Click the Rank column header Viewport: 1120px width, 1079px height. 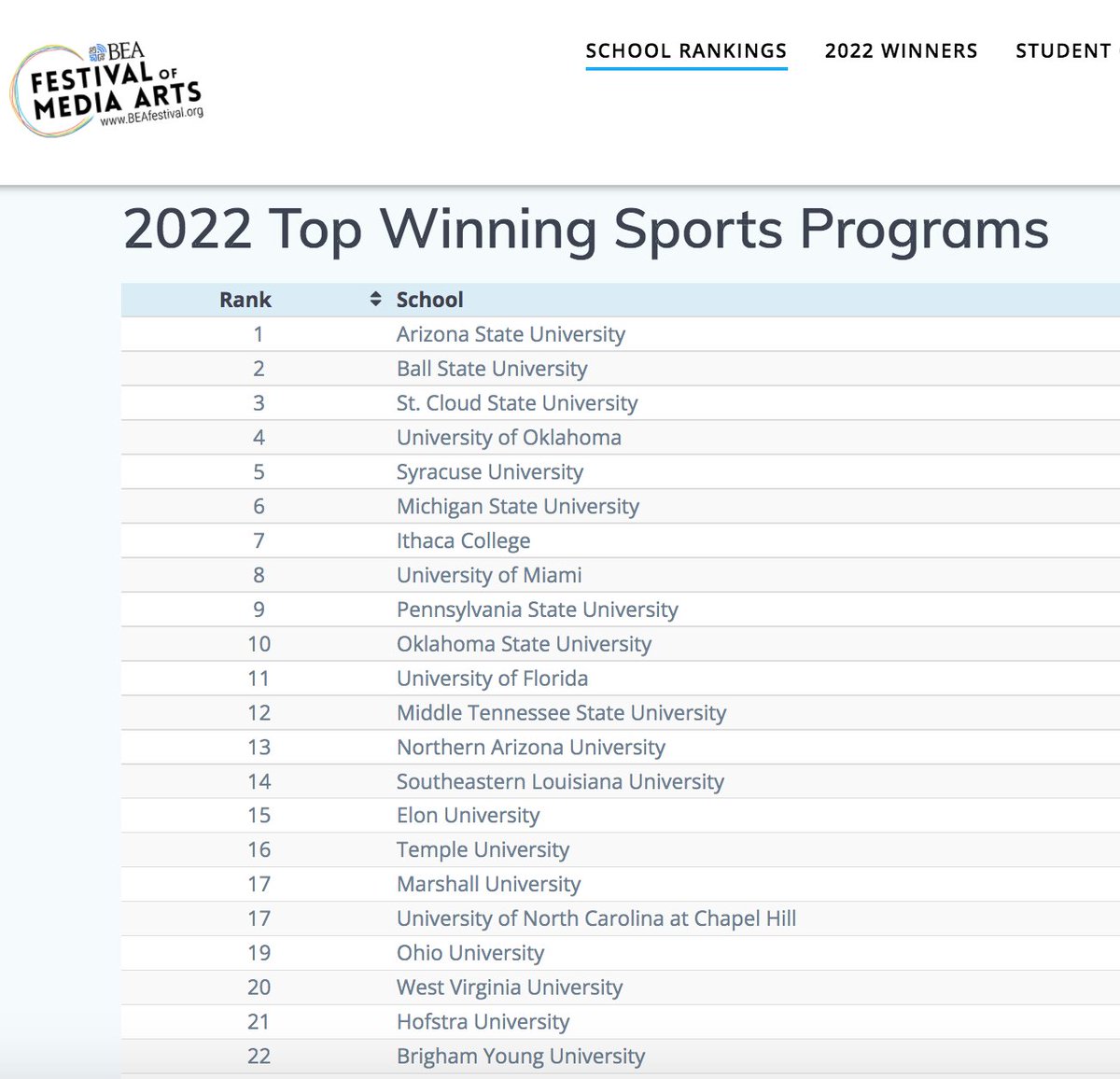pyautogui.click(x=245, y=300)
